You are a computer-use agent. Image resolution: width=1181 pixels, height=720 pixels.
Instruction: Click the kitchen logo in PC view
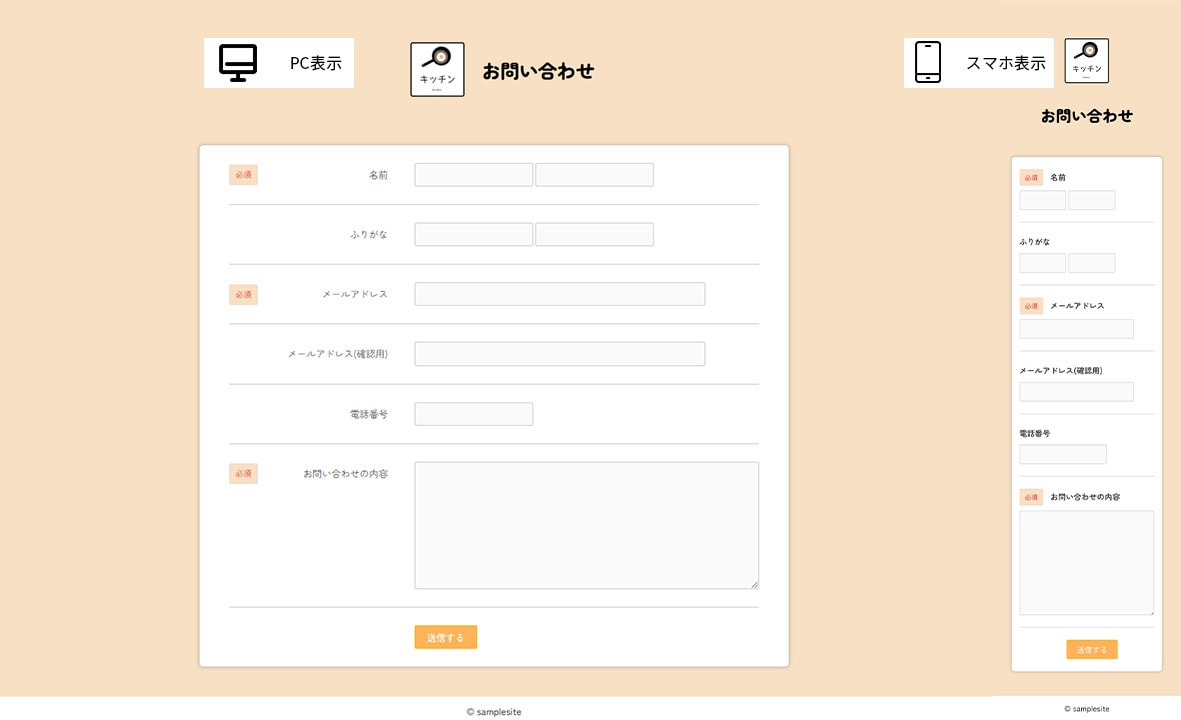pyautogui.click(x=438, y=69)
